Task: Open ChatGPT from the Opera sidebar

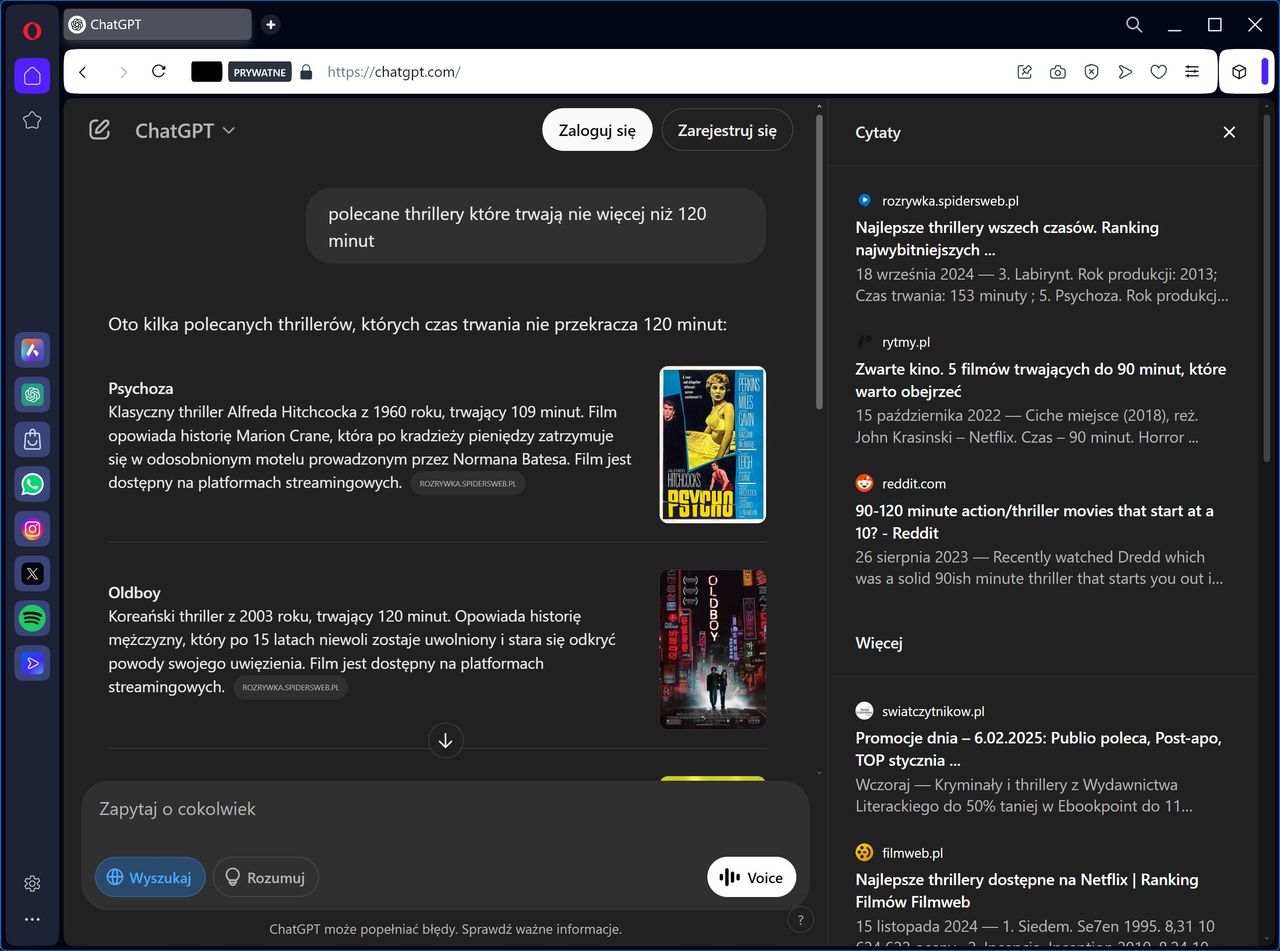Action: tap(32, 395)
